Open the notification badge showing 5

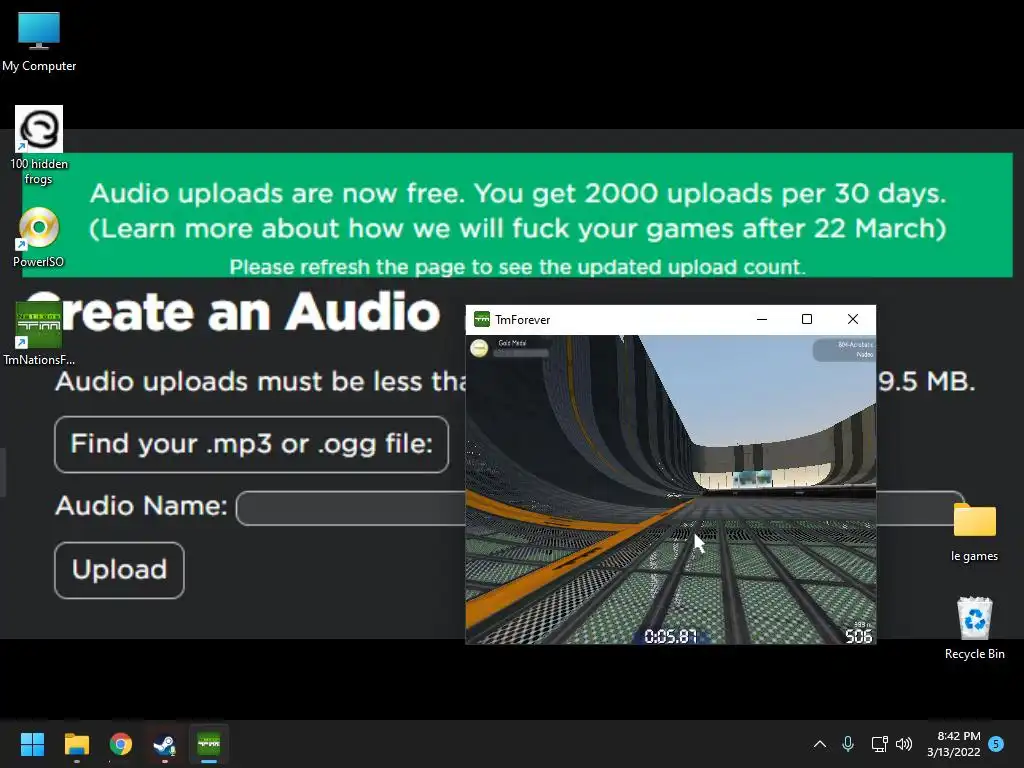coord(996,744)
